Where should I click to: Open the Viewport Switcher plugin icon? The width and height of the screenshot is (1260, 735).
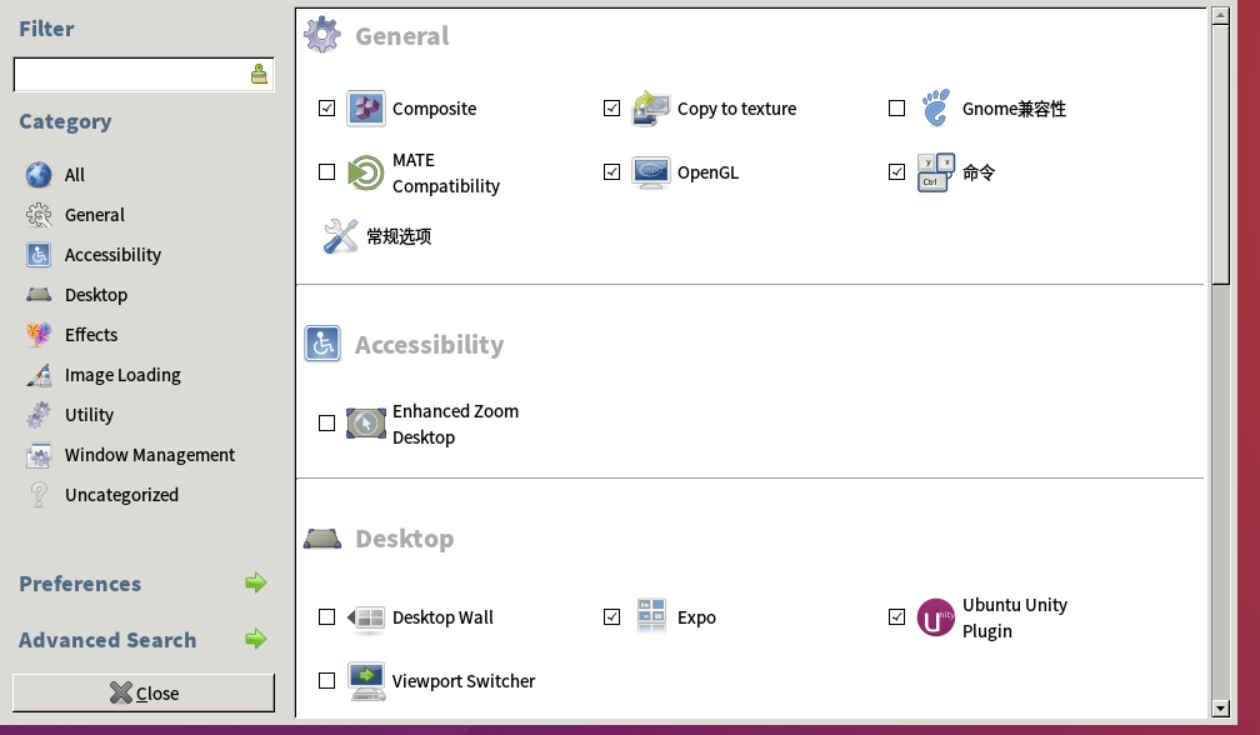coord(366,680)
